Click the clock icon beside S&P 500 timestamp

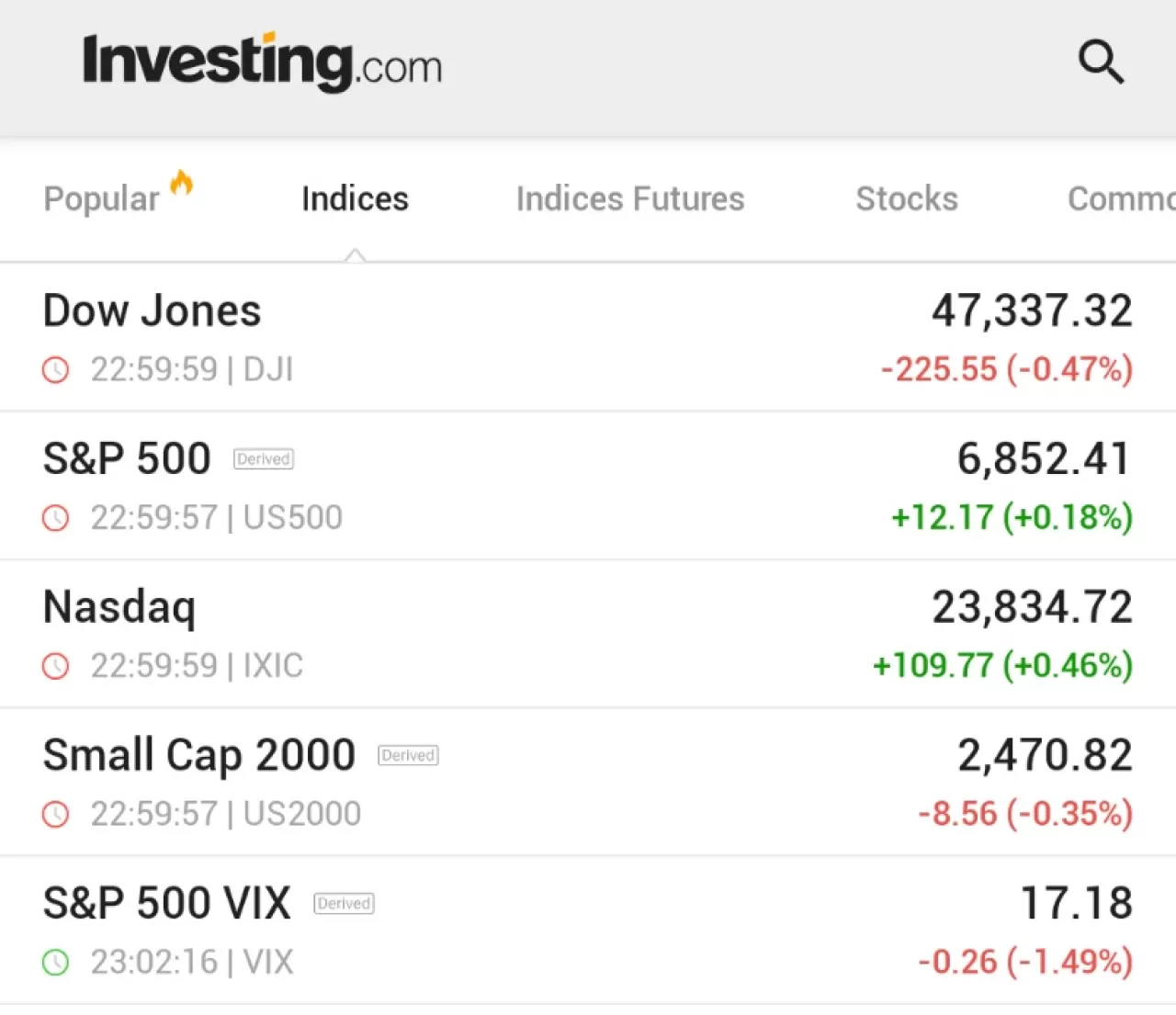(56, 518)
